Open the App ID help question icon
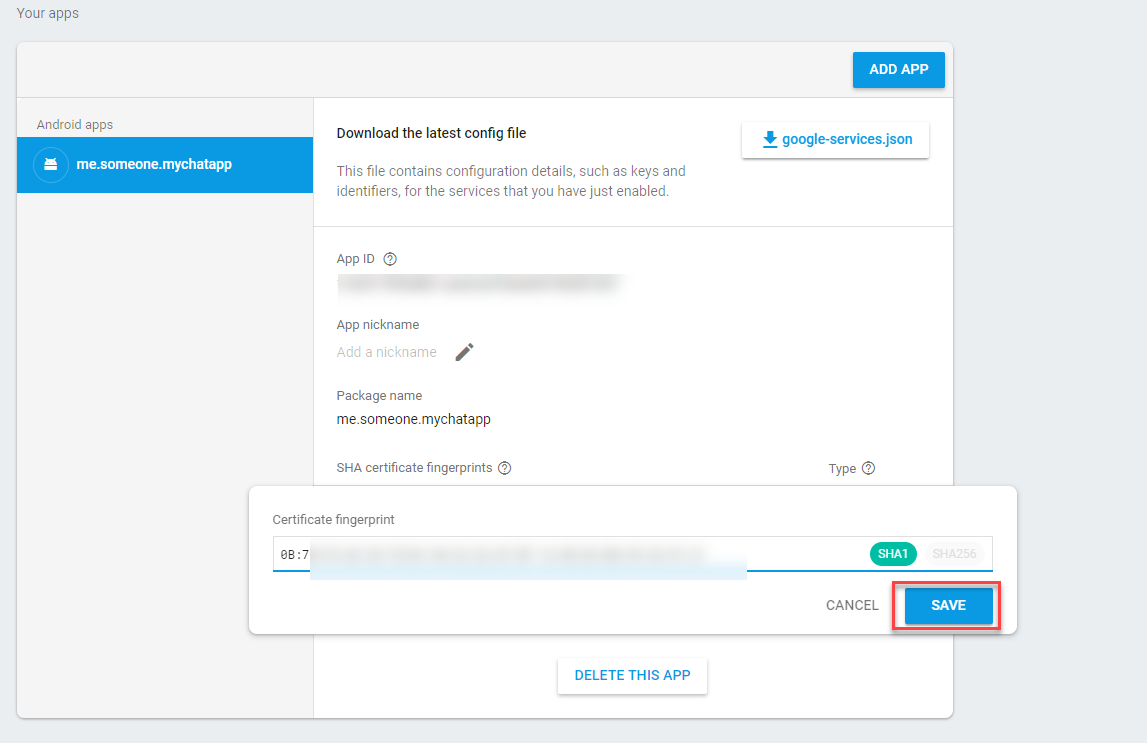 [390, 259]
